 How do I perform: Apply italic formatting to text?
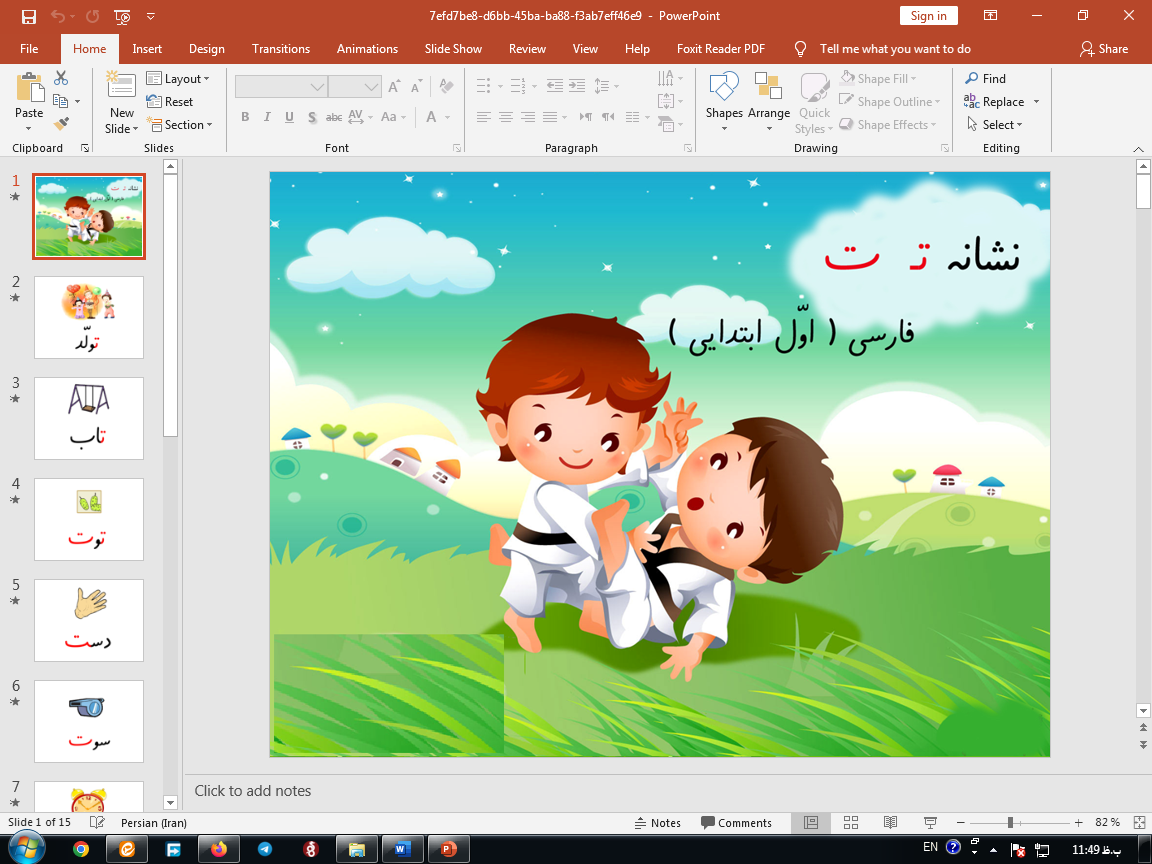[266, 117]
